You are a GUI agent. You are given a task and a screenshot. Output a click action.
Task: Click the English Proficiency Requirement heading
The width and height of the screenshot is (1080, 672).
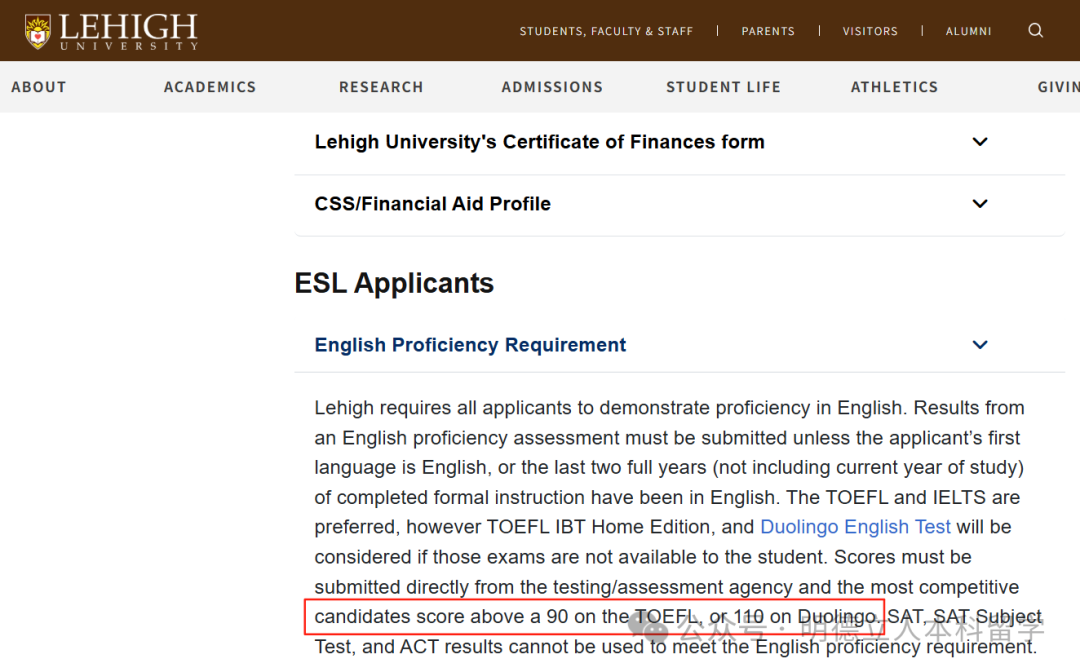tap(470, 345)
